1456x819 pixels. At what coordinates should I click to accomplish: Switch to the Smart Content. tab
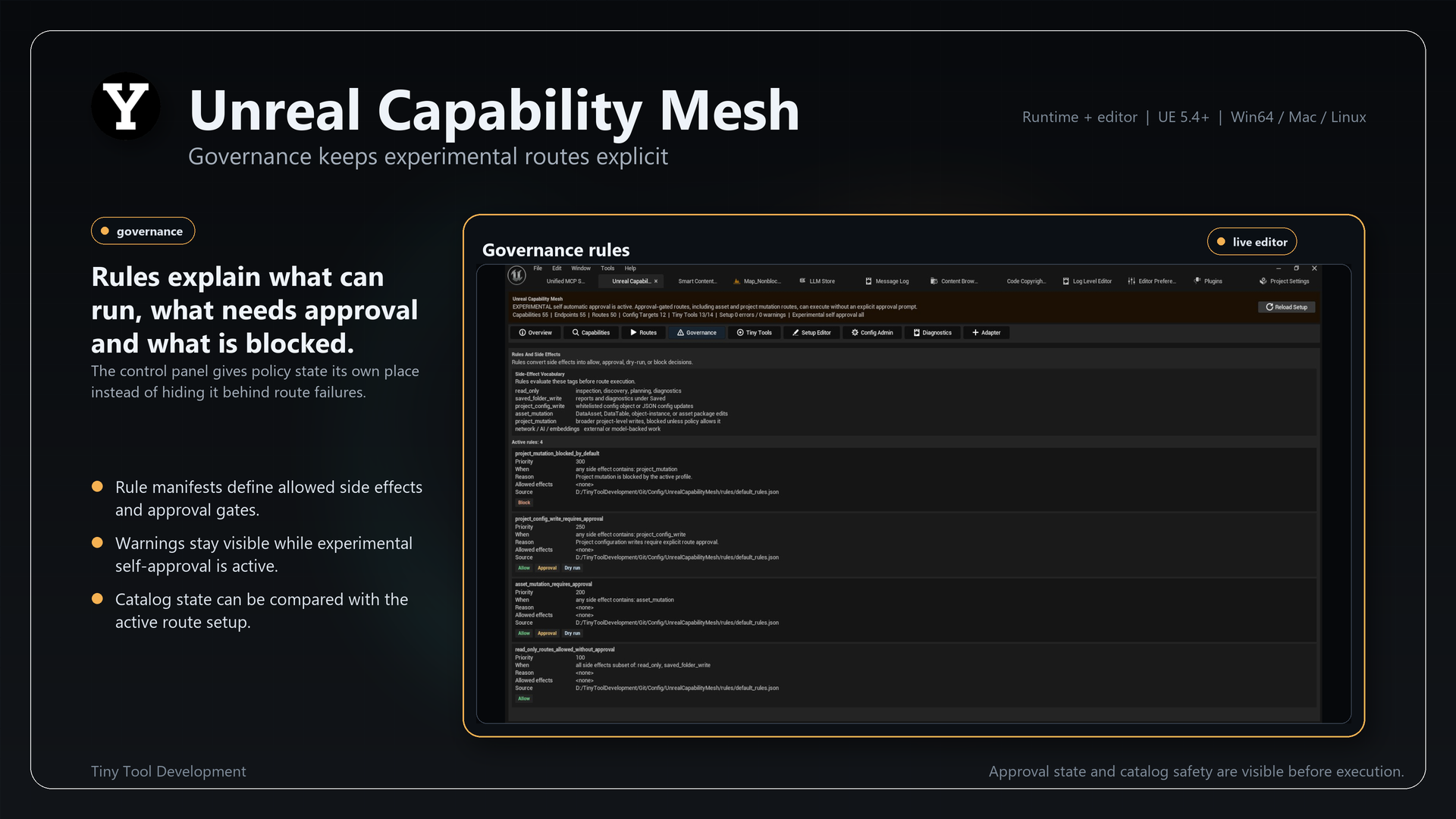(x=697, y=281)
